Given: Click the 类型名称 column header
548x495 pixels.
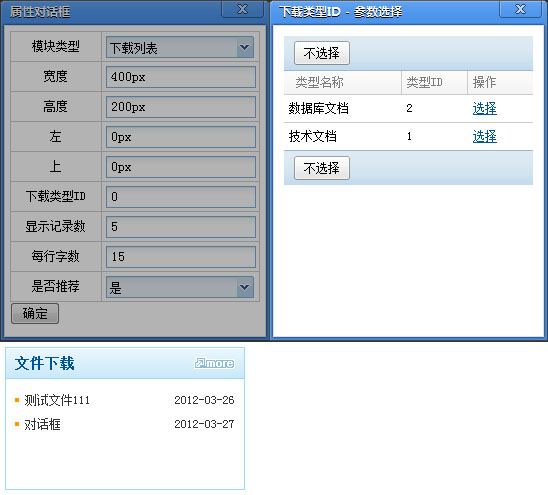Looking at the screenshot, I should click(319, 82).
